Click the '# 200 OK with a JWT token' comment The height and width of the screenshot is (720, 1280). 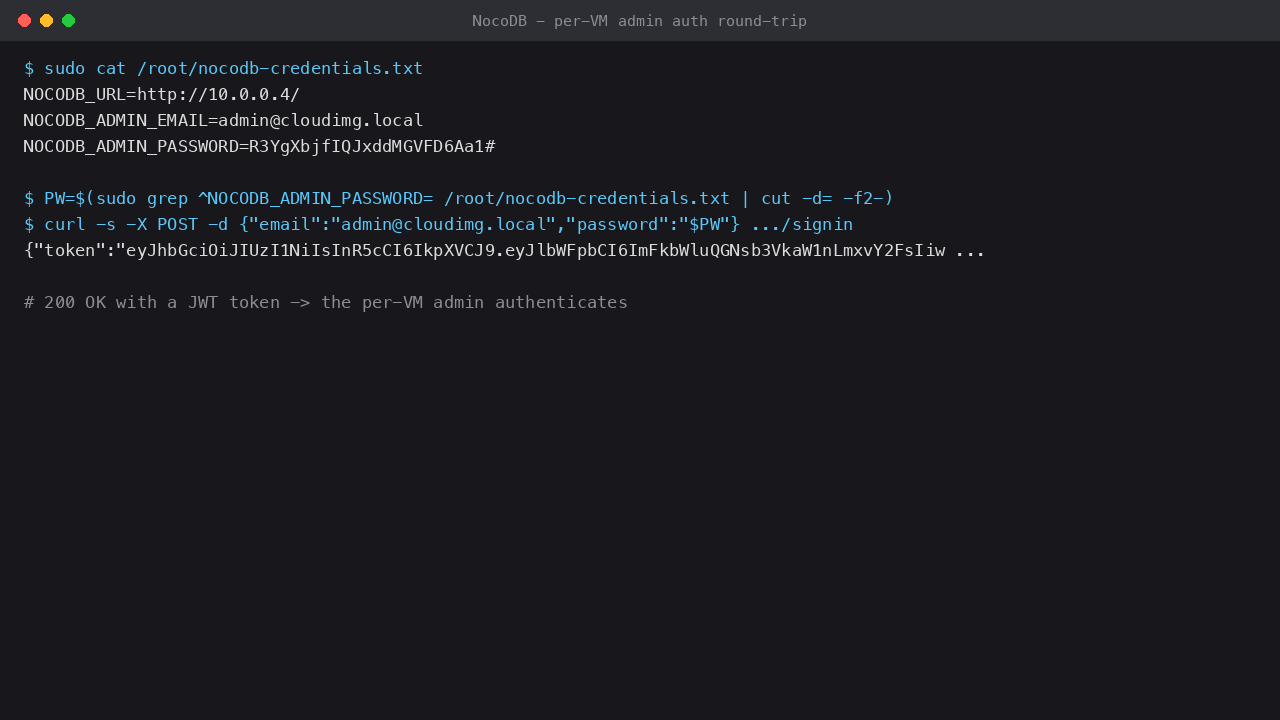coord(326,302)
